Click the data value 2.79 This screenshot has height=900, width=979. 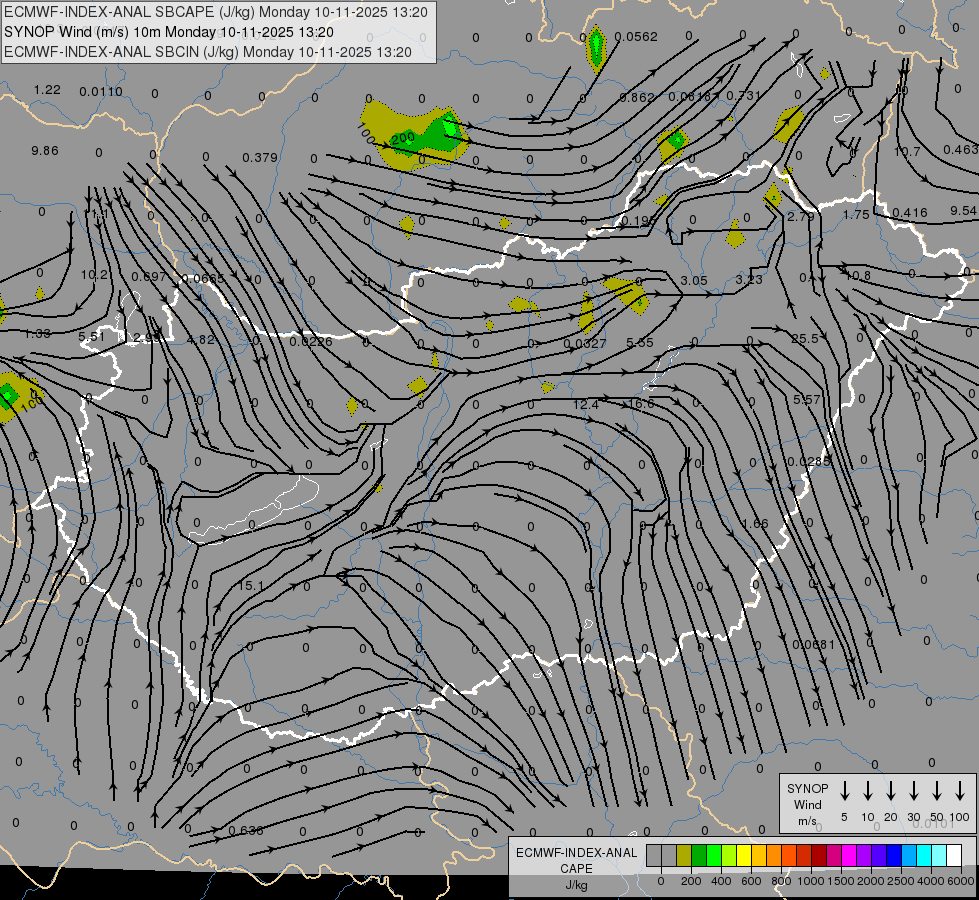[801, 216]
